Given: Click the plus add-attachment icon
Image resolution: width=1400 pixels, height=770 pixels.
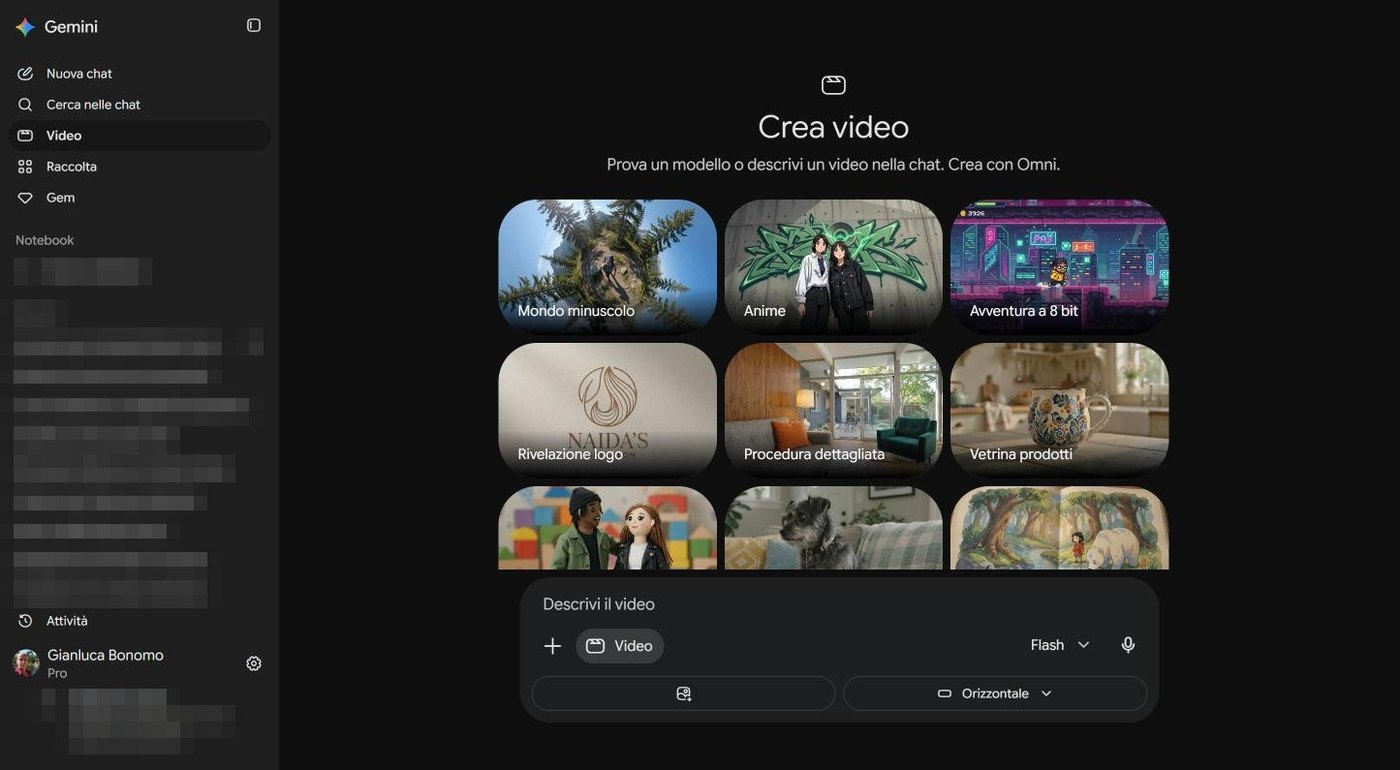Looking at the screenshot, I should coord(552,646).
